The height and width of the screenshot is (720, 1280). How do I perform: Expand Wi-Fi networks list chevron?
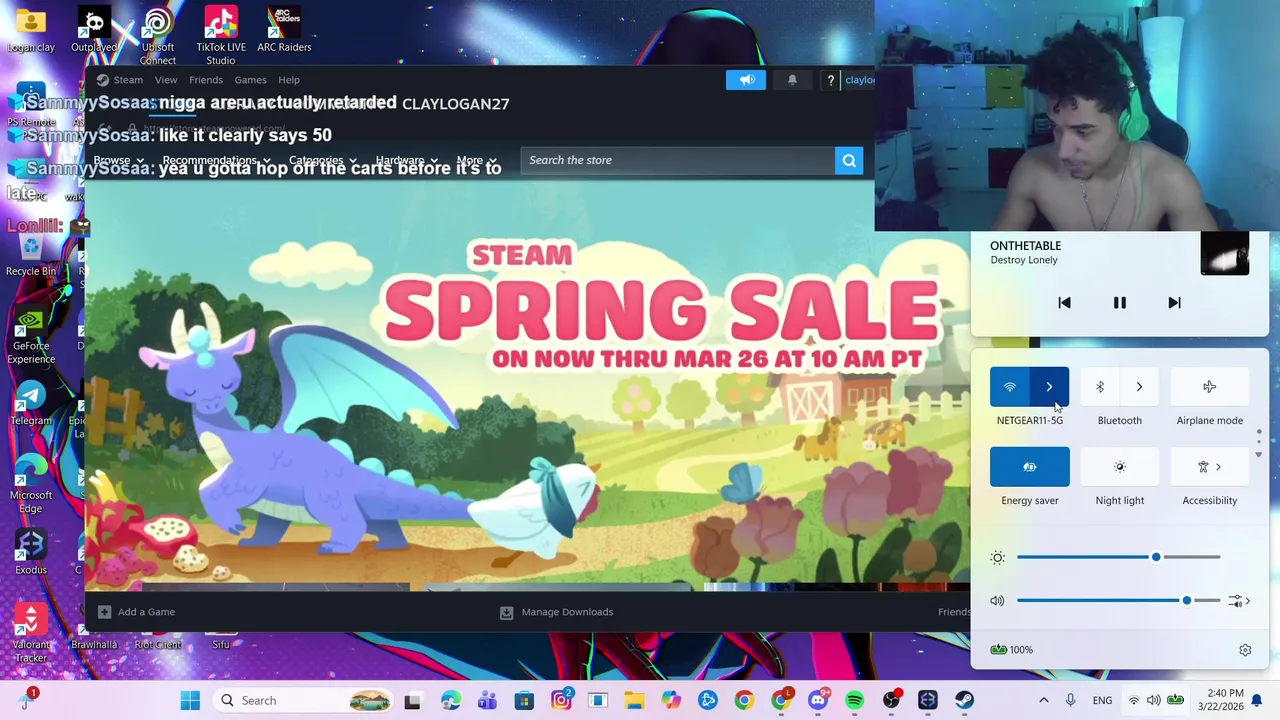coord(1049,387)
